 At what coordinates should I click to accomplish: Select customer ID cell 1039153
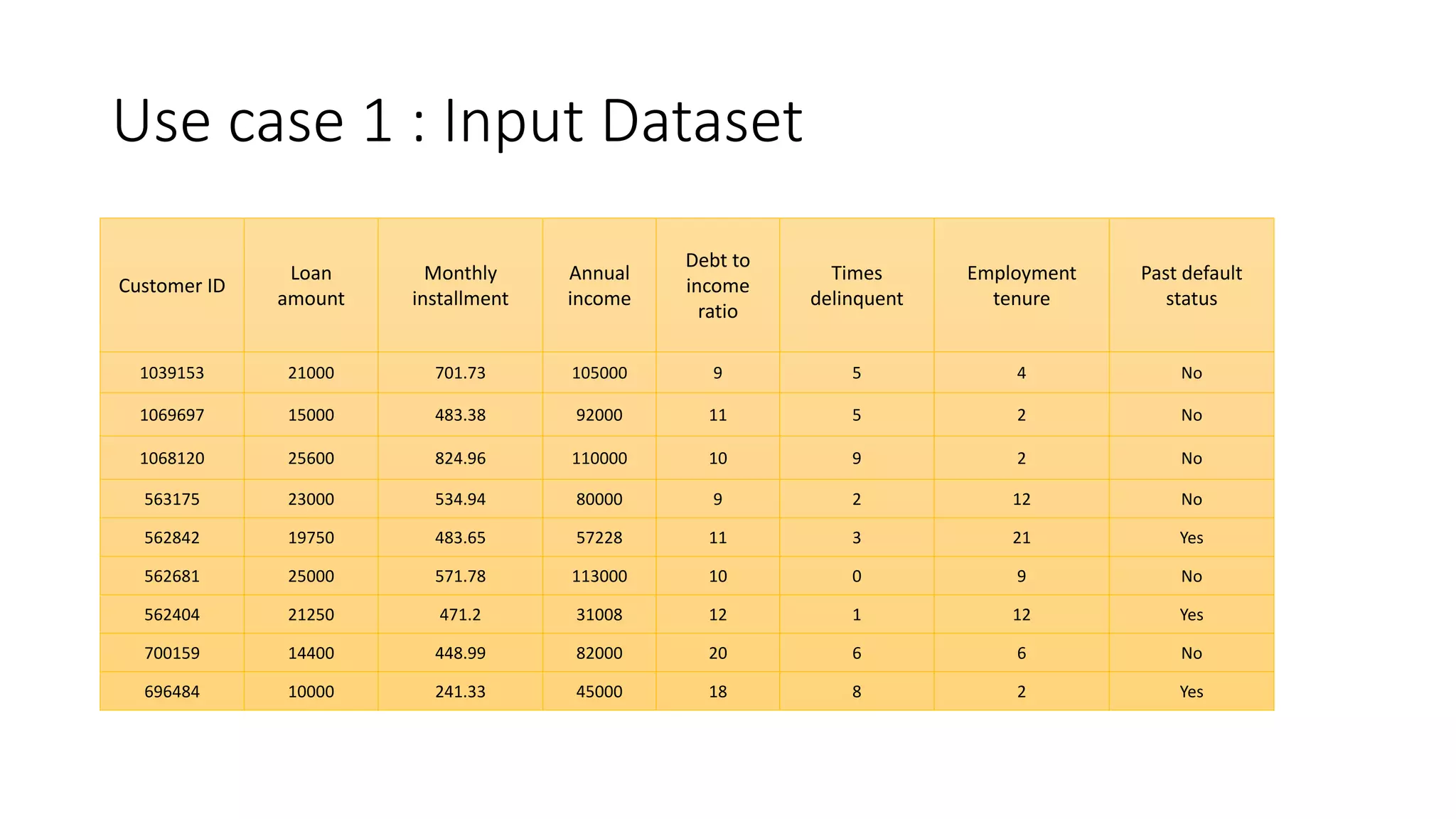coord(172,373)
